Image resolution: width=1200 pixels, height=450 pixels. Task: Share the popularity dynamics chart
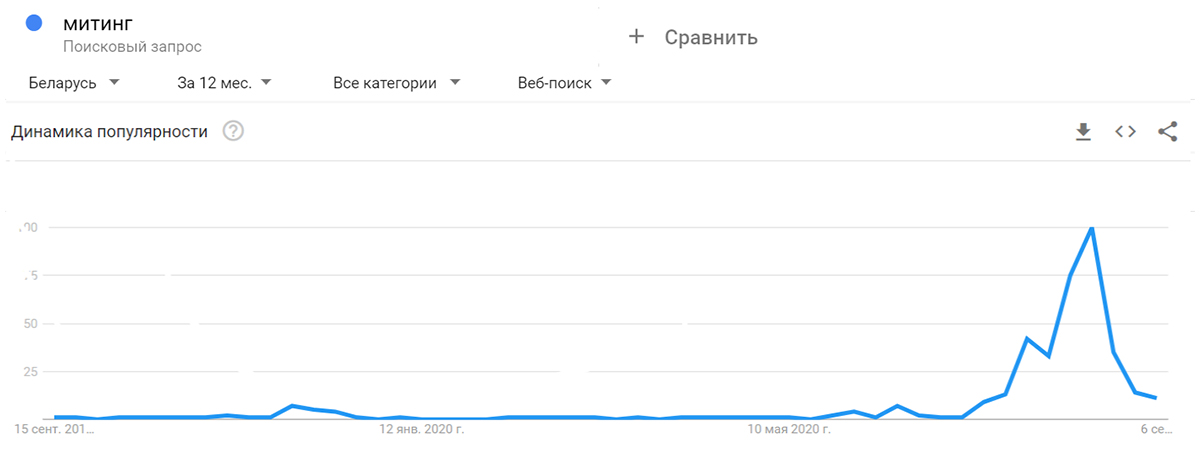[x=1167, y=132]
